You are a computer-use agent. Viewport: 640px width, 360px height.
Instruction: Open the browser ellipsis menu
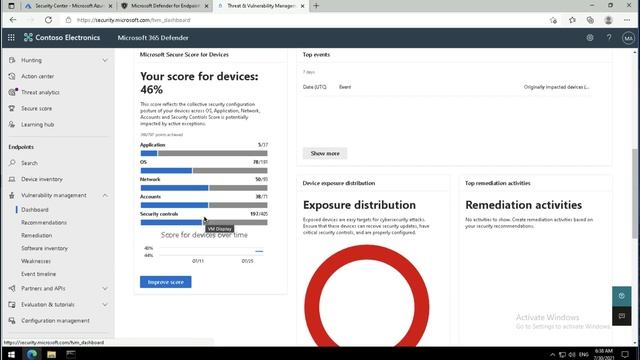[627, 20]
